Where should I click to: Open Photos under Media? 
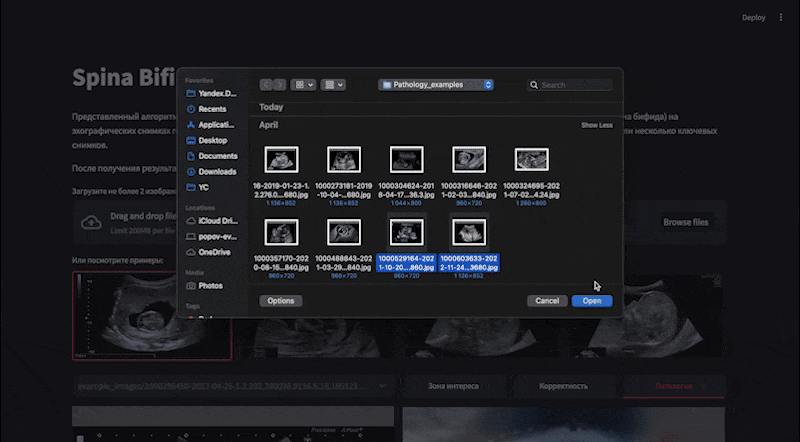pyautogui.click(x=205, y=286)
